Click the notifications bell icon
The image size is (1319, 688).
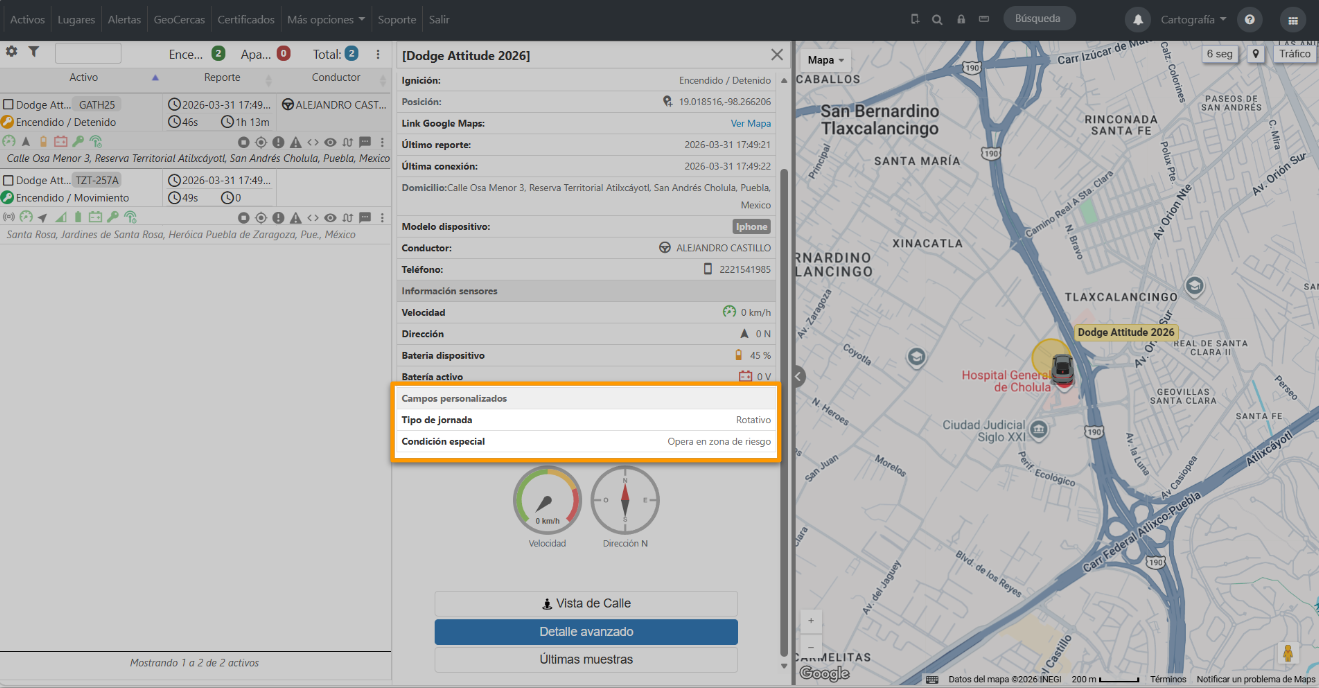tap(1137, 19)
